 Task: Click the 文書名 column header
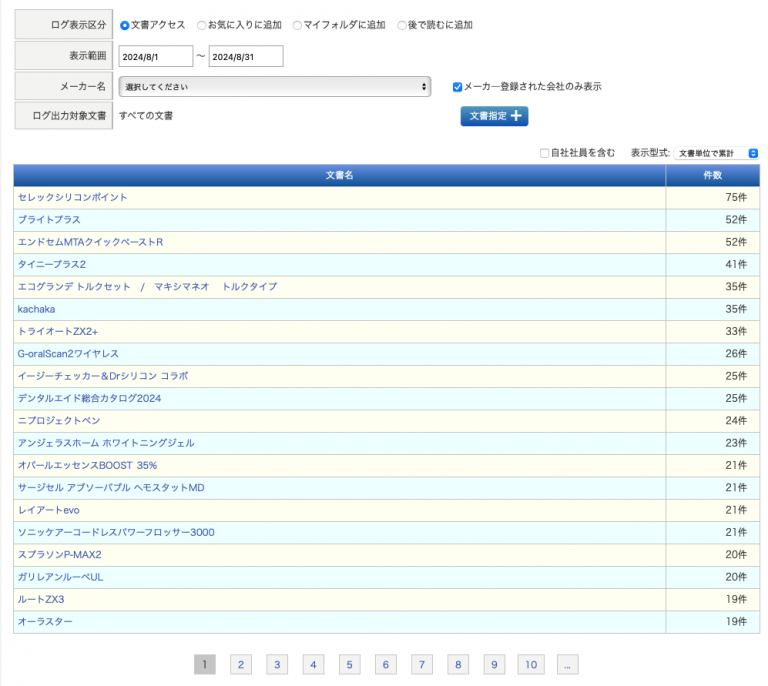click(339, 175)
